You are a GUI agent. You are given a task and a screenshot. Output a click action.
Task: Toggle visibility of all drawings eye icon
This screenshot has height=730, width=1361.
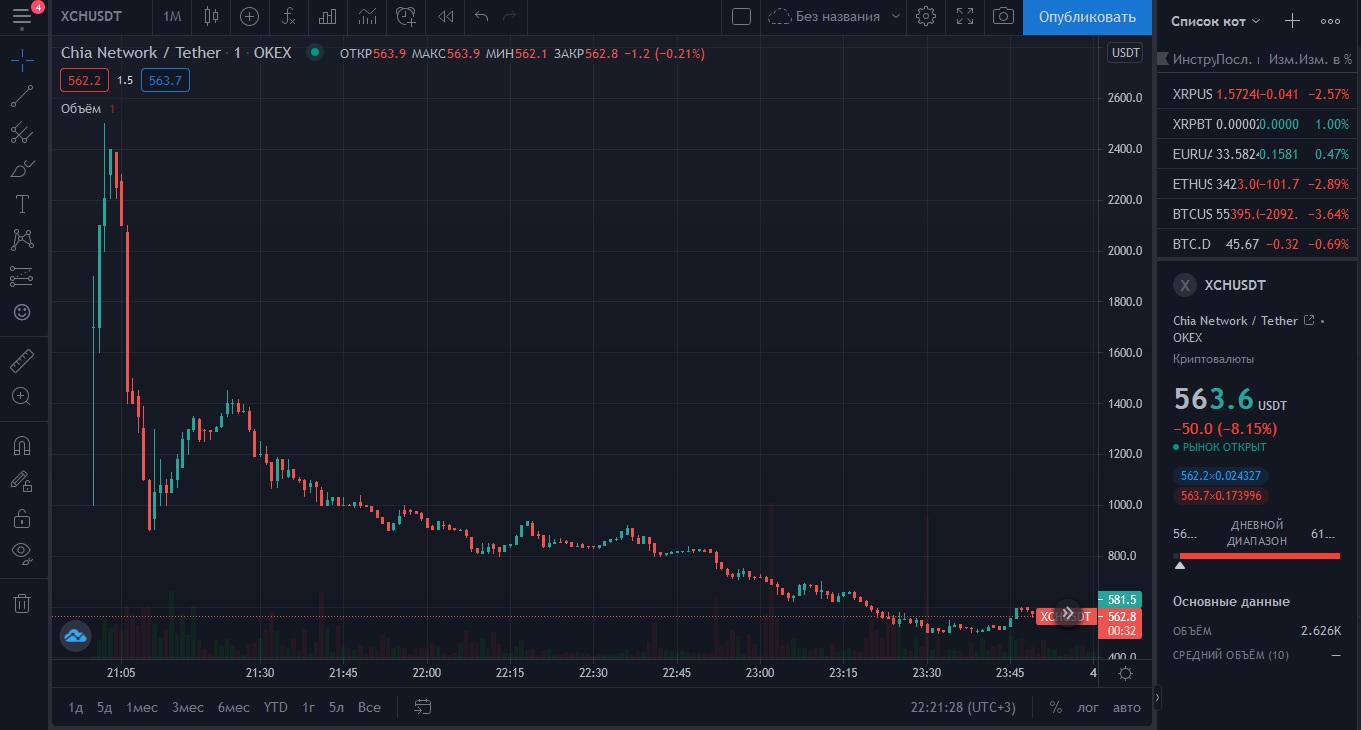click(x=22, y=551)
